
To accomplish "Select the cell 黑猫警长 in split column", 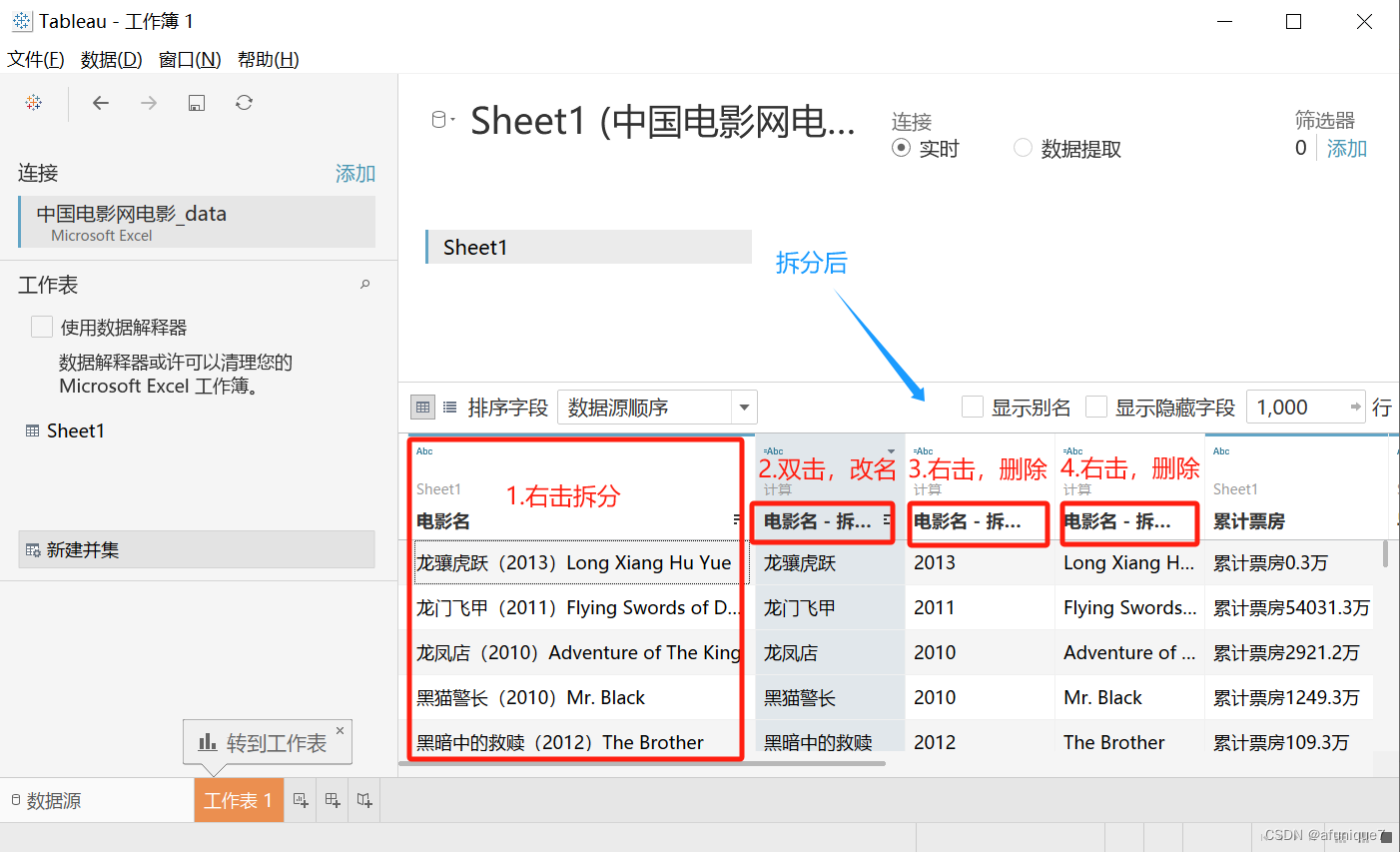I will tap(830, 697).
